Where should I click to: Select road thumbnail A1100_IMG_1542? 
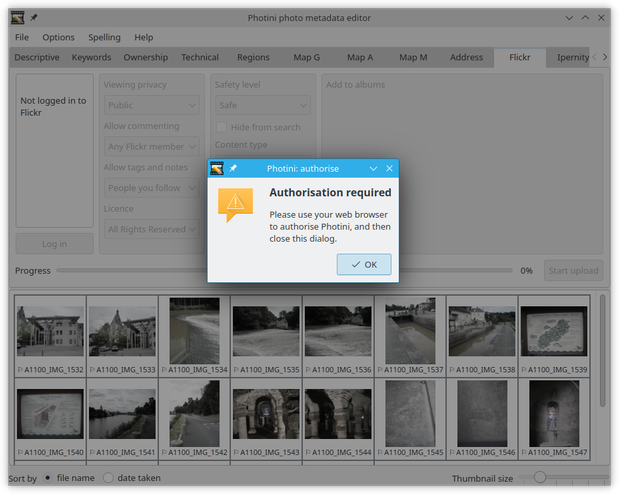tap(194, 419)
